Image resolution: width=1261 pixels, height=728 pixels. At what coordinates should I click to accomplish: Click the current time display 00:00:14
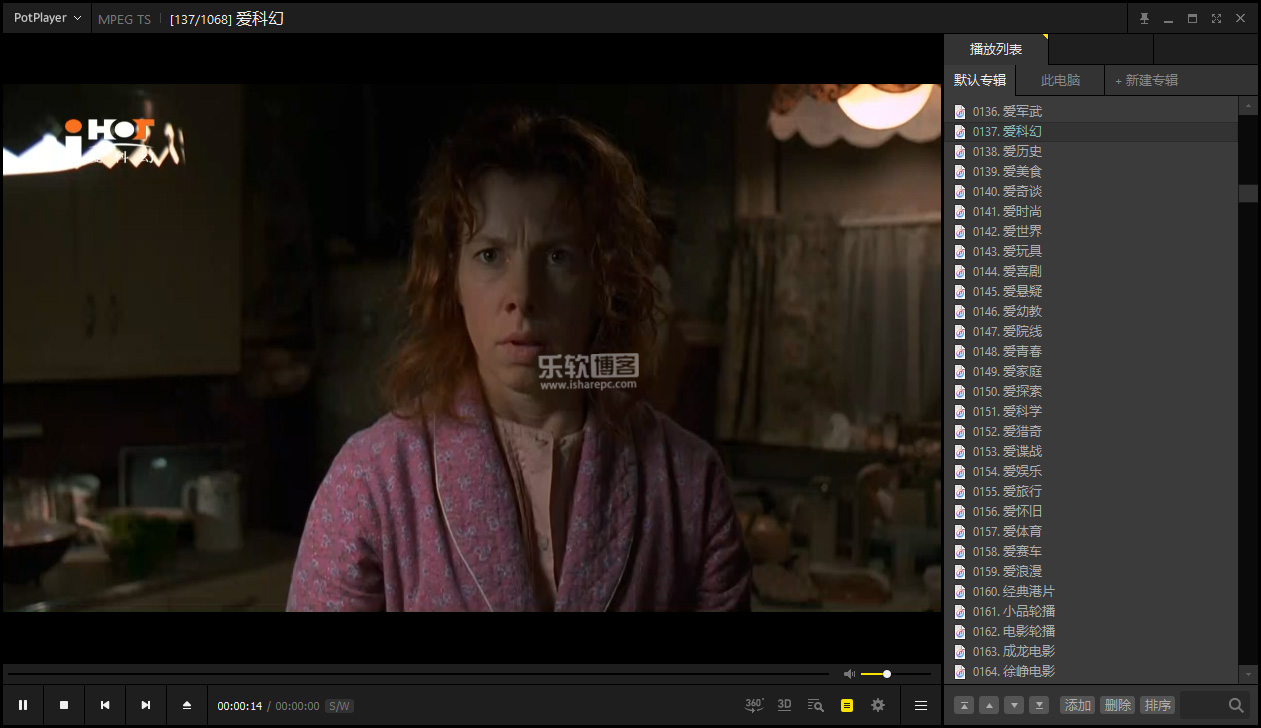240,706
